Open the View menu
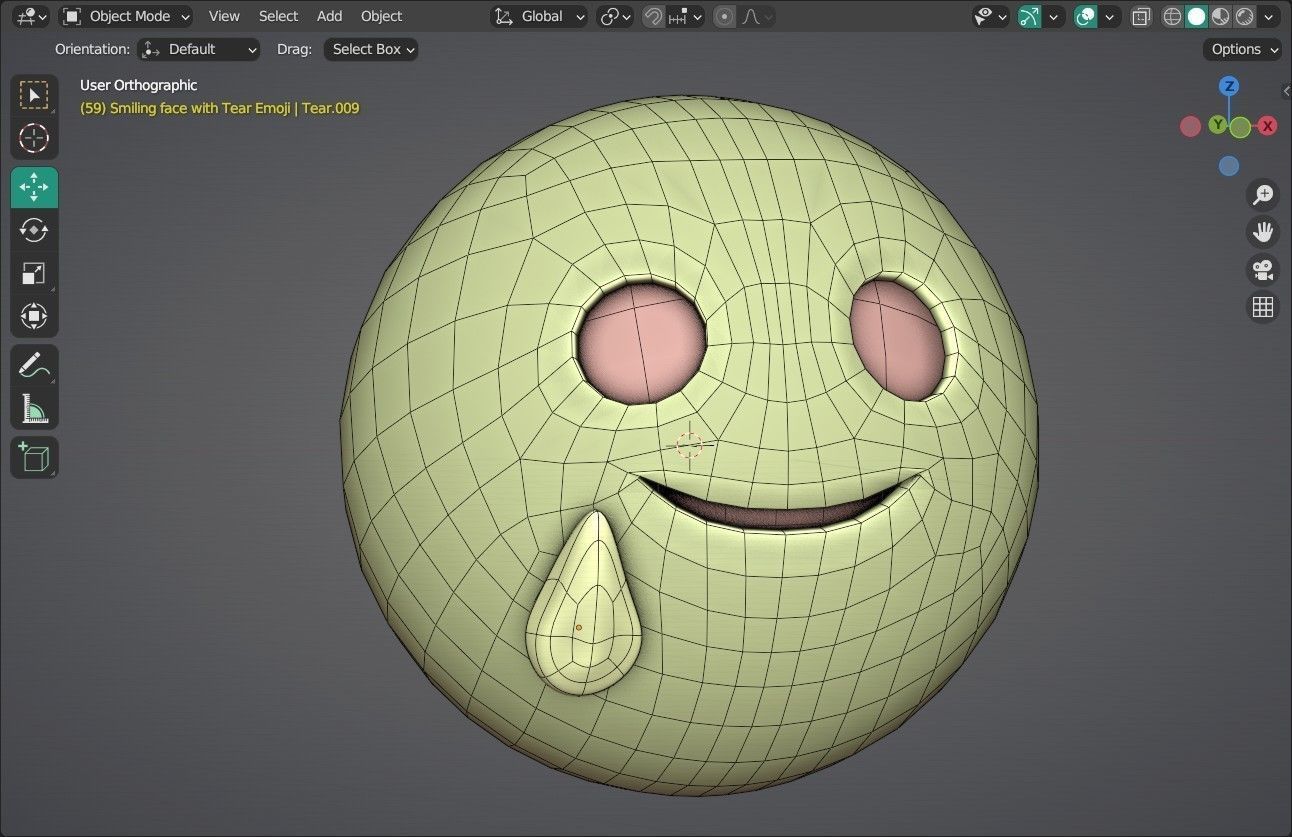Screen dimensions: 1292x837 click(224, 16)
